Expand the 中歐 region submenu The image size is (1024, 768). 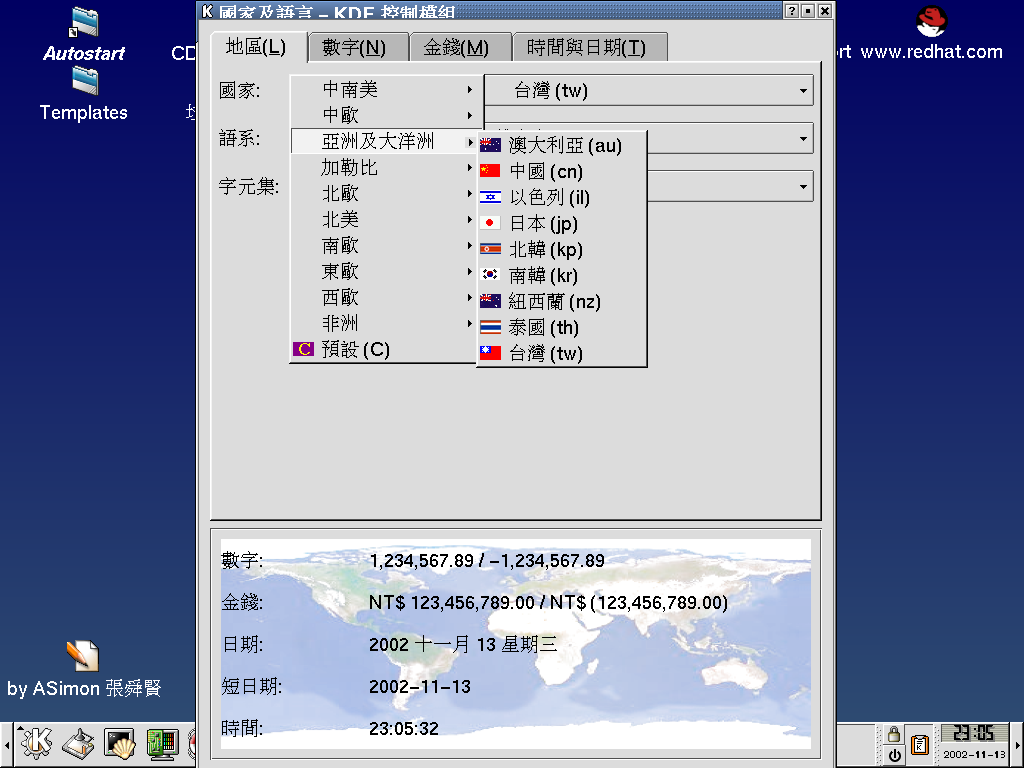point(386,116)
